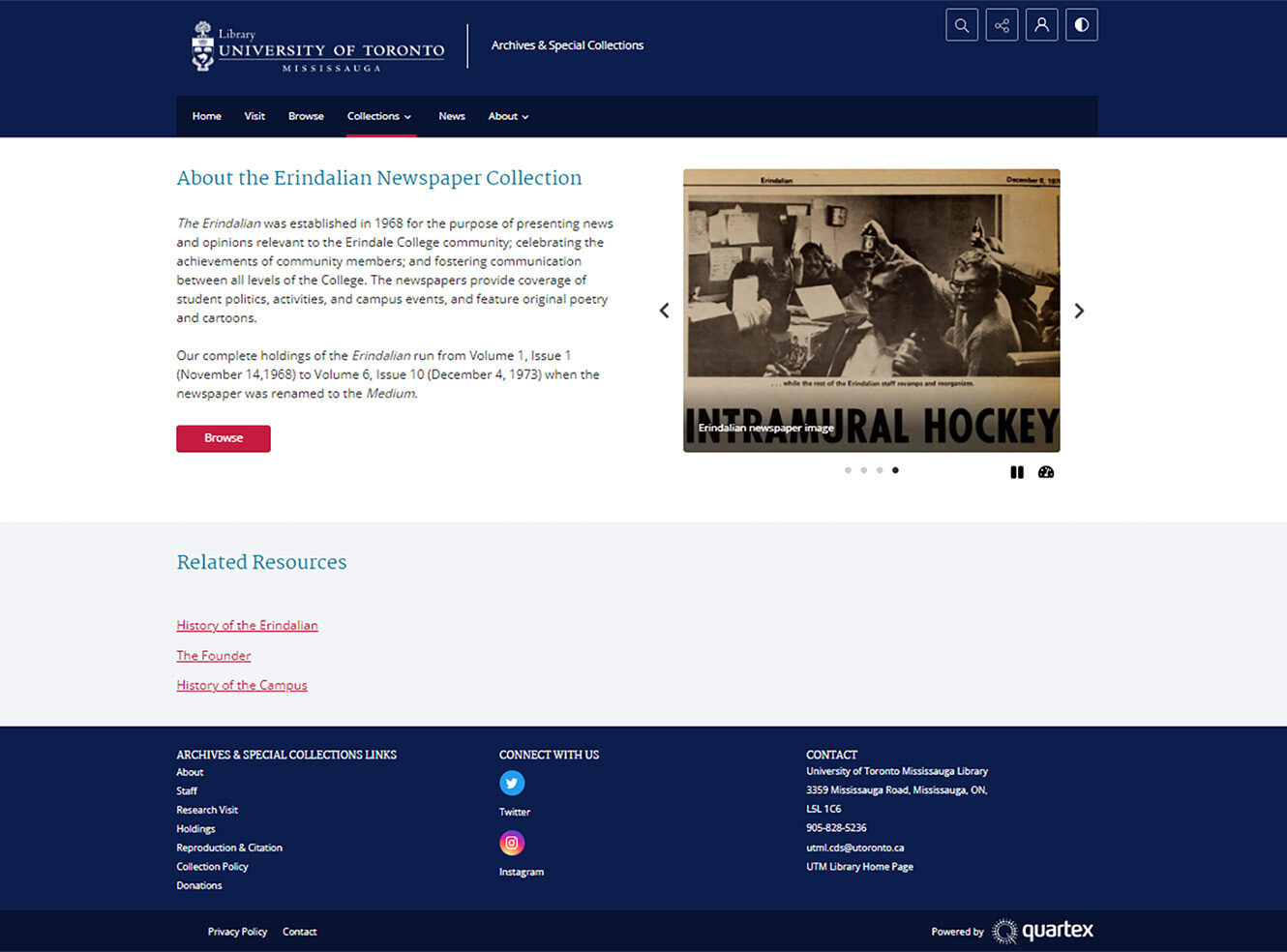Toggle the high contrast mode icon
The image size is (1287, 952).
(1081, 25)
